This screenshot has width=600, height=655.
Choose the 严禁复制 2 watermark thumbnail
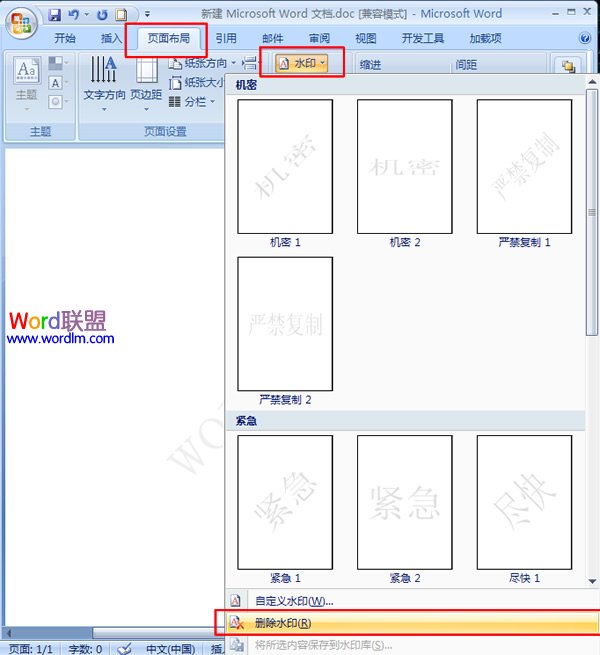pos(285,324)
